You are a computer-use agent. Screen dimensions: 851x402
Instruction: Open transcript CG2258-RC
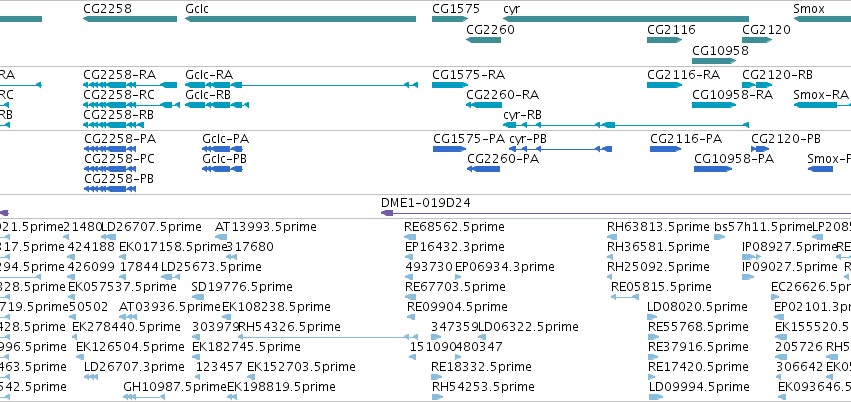[x=119, y=95]
